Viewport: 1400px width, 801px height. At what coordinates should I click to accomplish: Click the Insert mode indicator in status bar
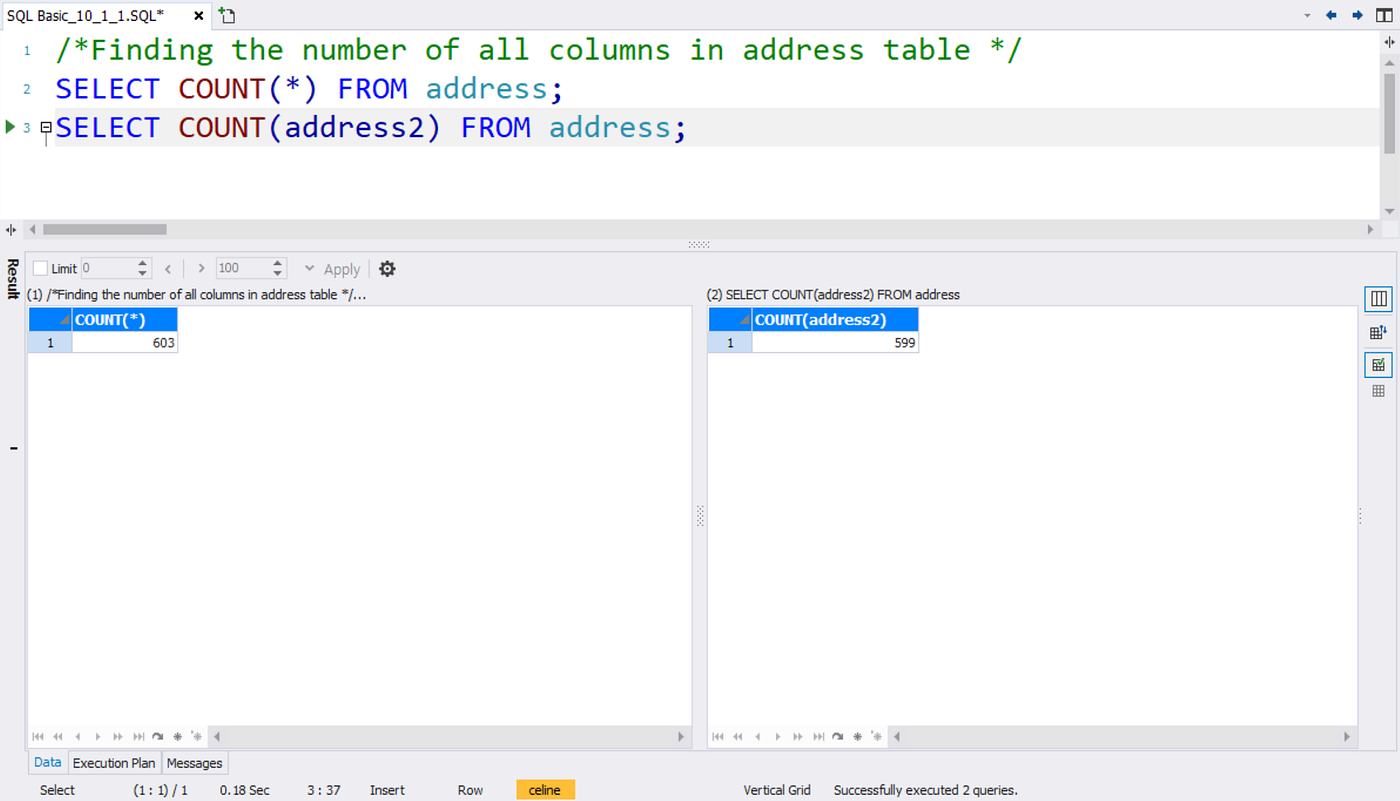click(387, 790)
